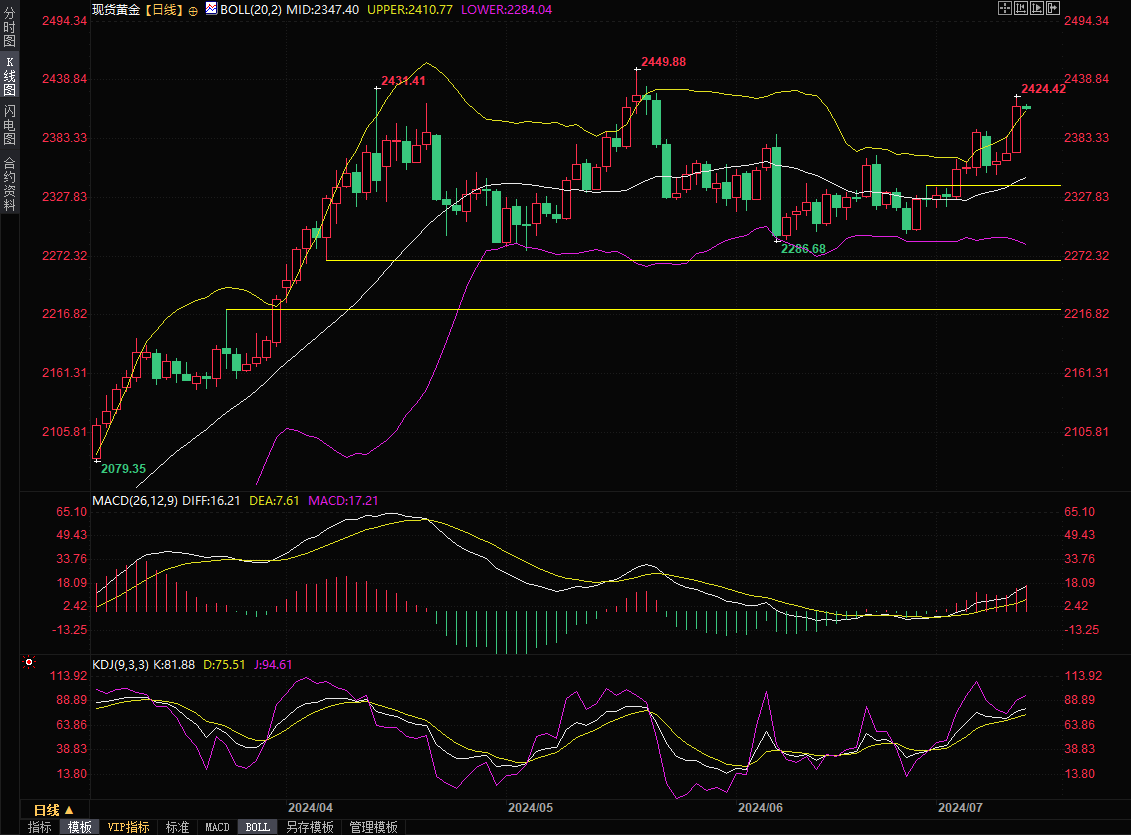This screenshot has width=1131, height=835.
Task: Select the 模板 bottom tab
Action: [x=79, y=827]
